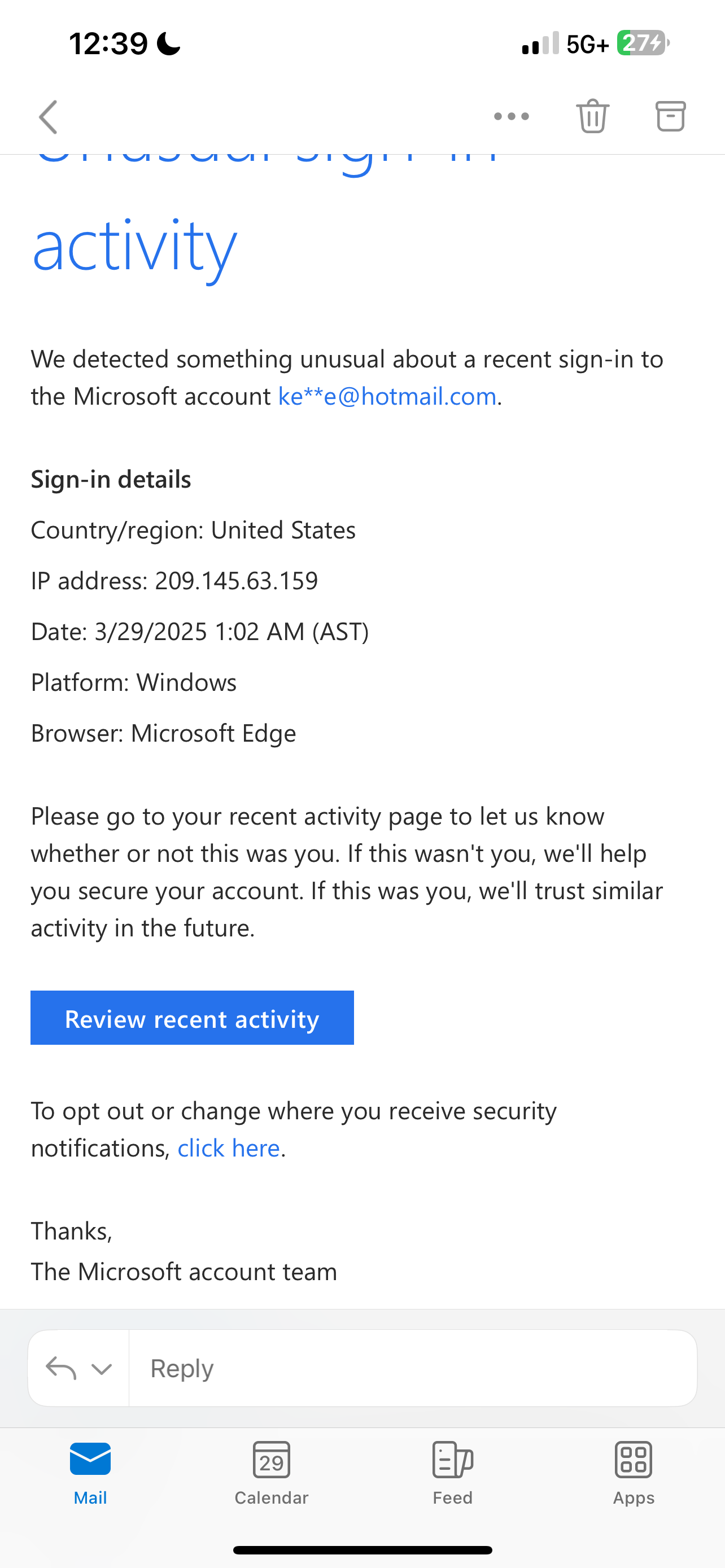Archive the message using the box icon
This screenshot has height=1568, width=725.
click(670, 116)
